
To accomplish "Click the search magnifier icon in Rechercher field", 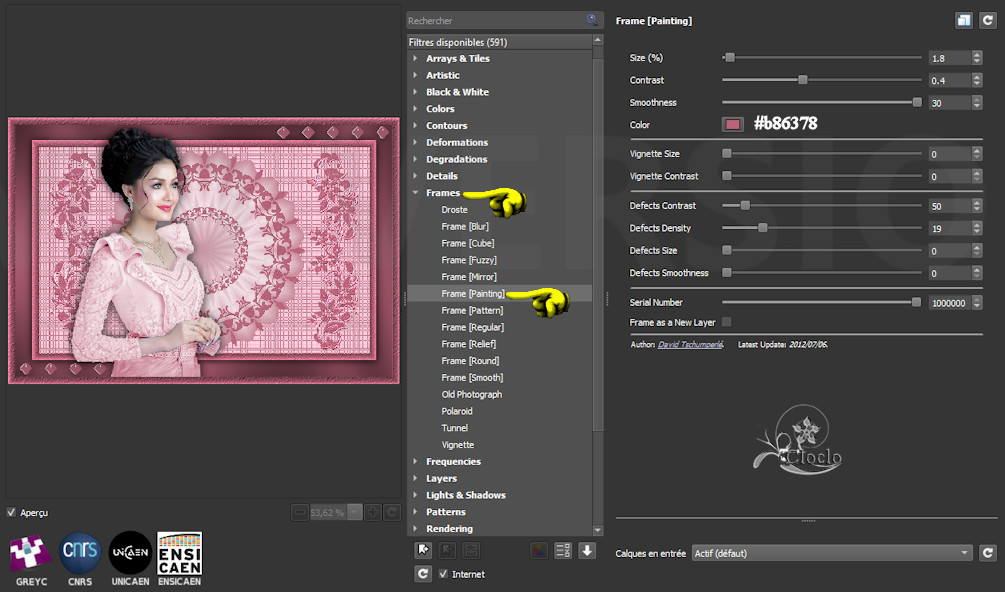I will (x=593, y=20).
